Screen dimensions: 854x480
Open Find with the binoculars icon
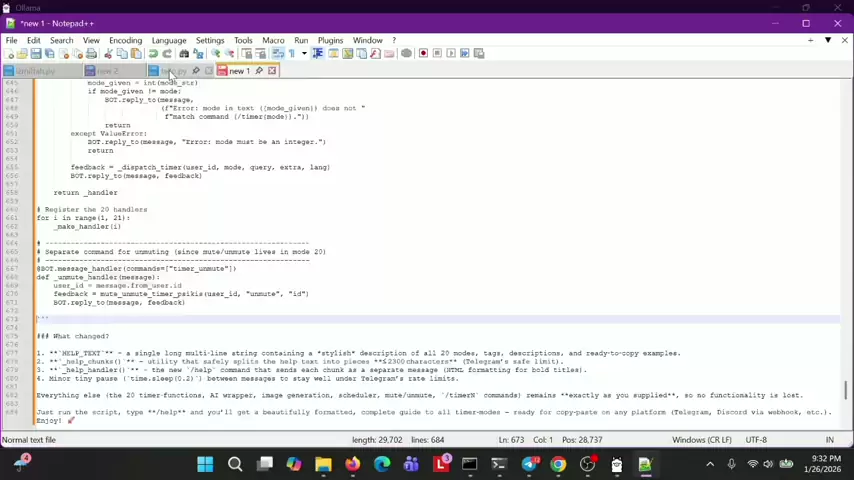tap(184, 53)
